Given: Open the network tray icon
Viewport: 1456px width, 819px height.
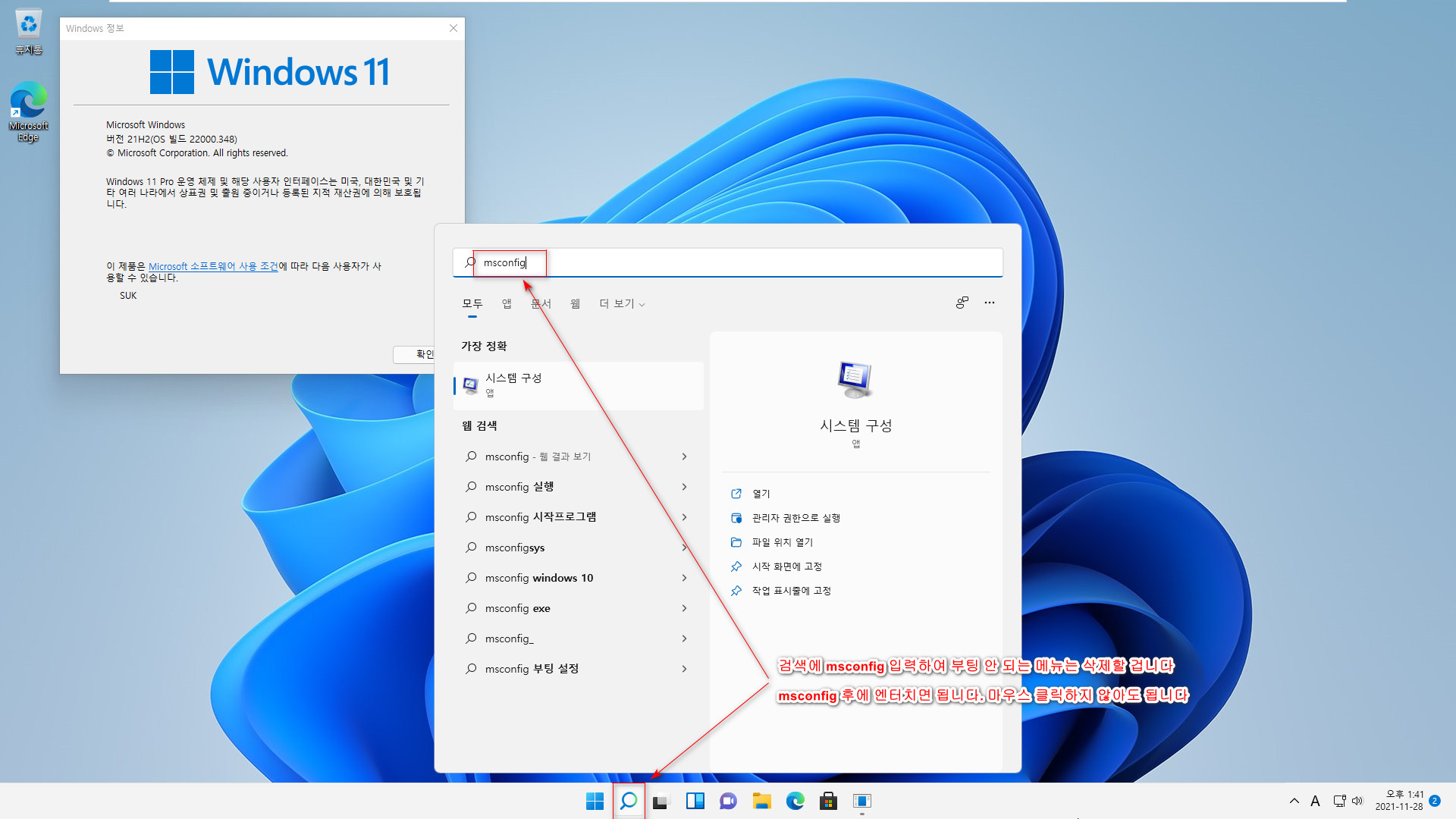Looking at the screenshot, I should coord(1340,801).
